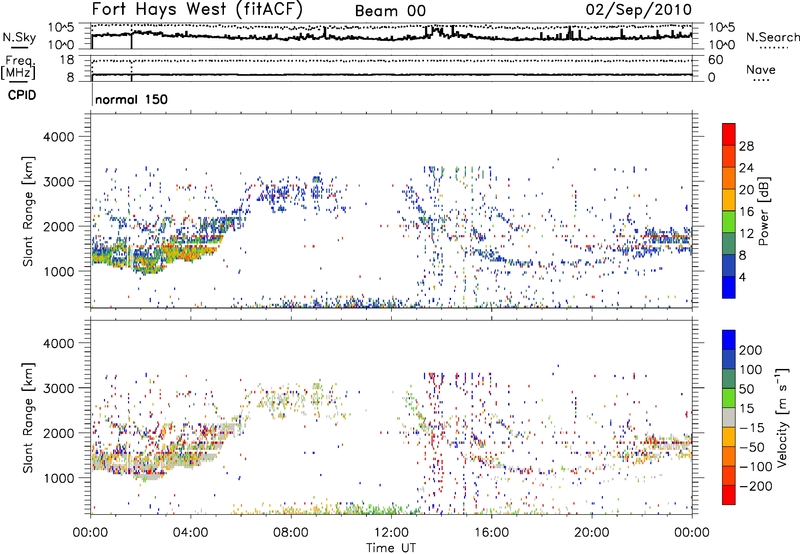The width and height of the screenshot is (800, 554).
Task: Select the "N.Sky" legend label
Action: coord(19,37)
